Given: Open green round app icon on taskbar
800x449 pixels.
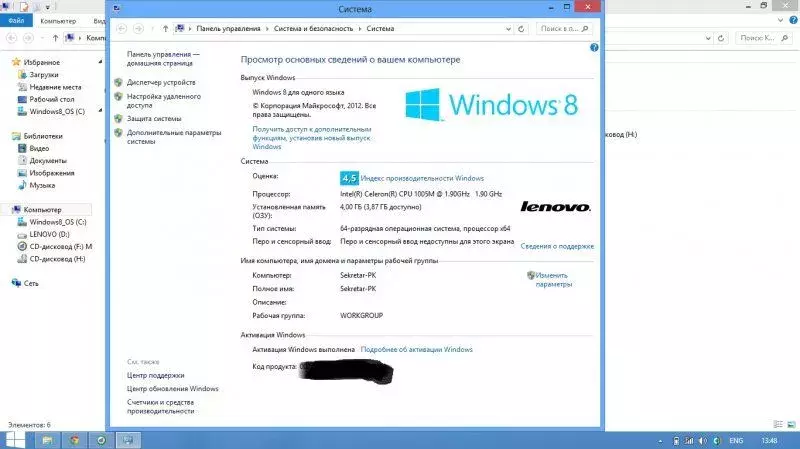Looking at the screenshot, I should pos(101,440).
